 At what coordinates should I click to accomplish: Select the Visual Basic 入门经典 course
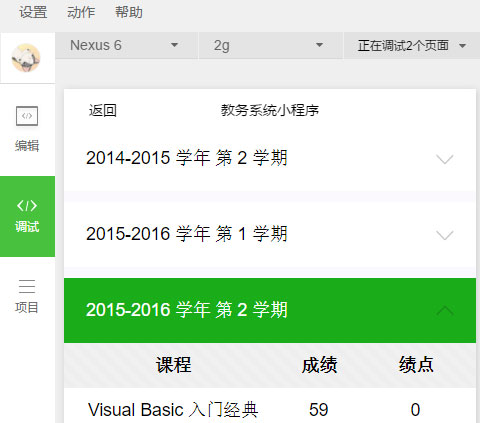tap(173, 410)
